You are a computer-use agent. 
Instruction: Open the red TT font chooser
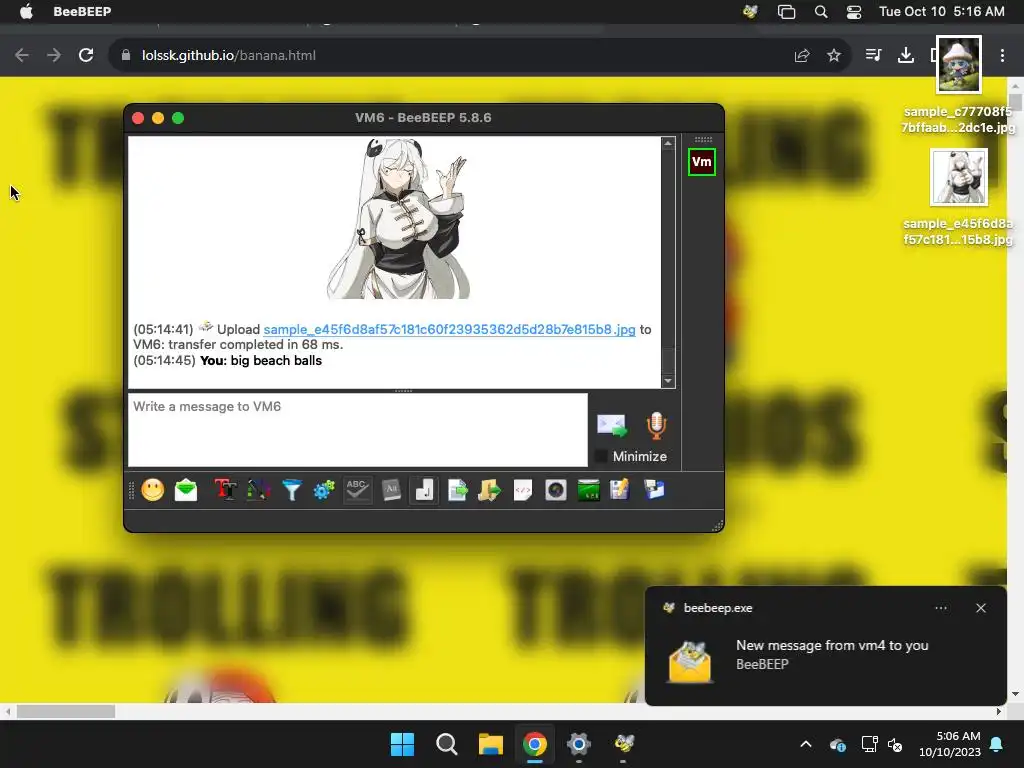[225, 490]
